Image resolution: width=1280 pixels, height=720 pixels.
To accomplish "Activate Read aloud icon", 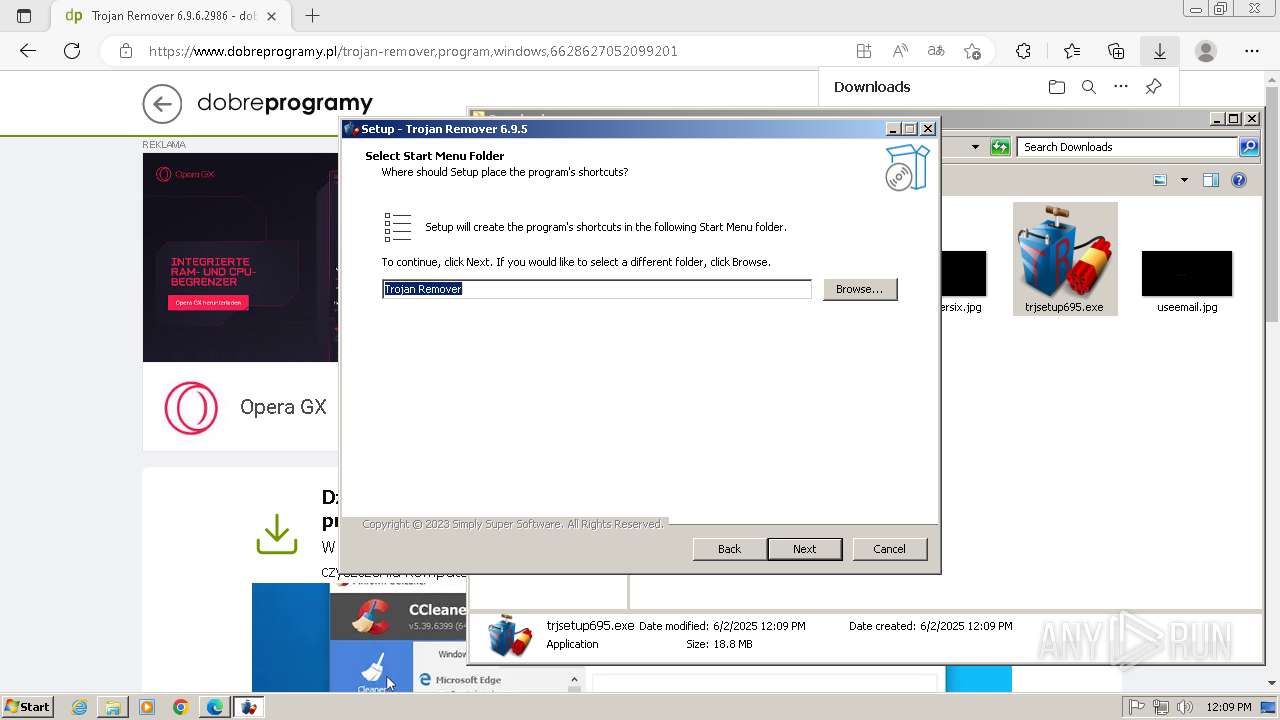I will (900, 51).
